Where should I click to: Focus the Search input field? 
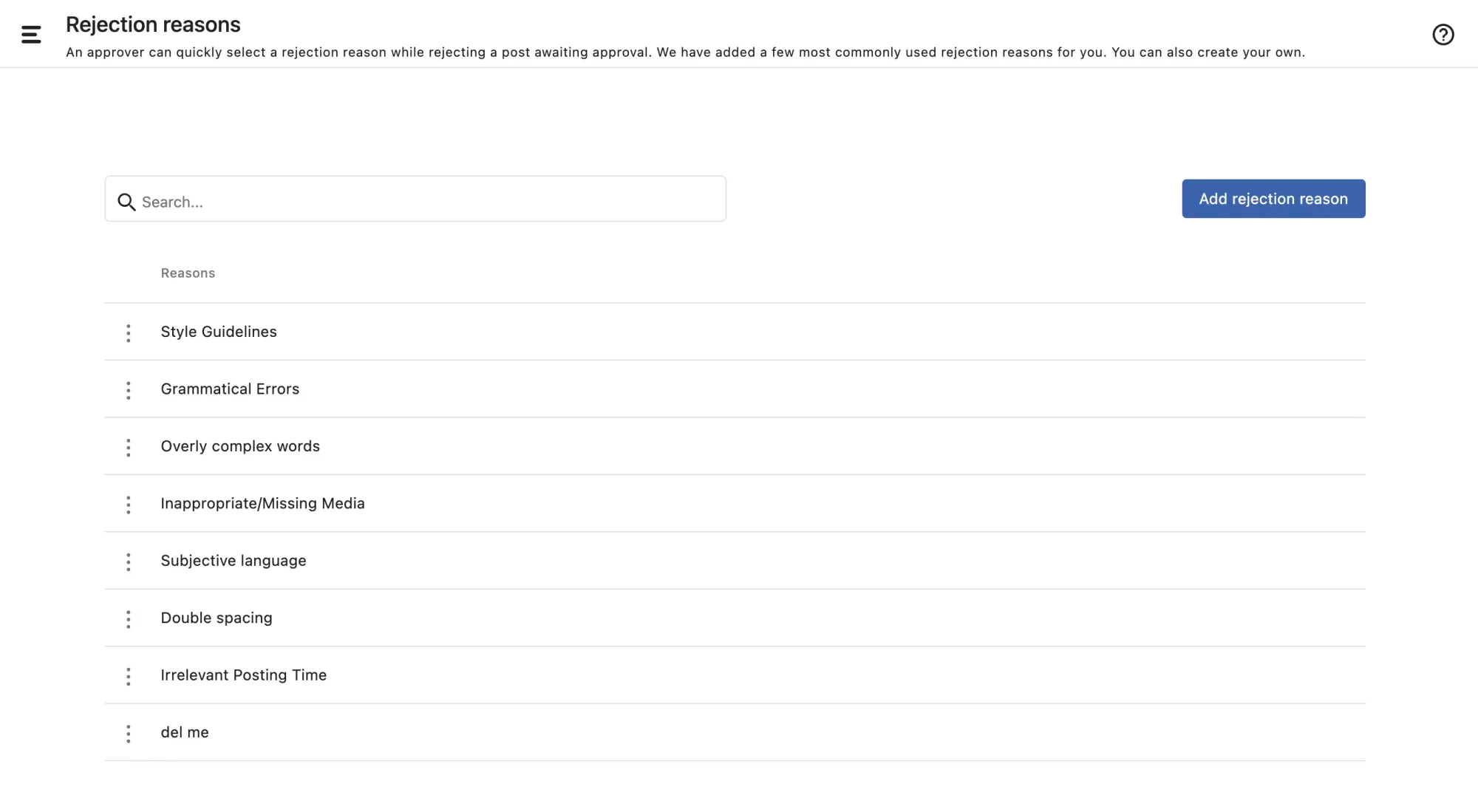tap(429, 202)
